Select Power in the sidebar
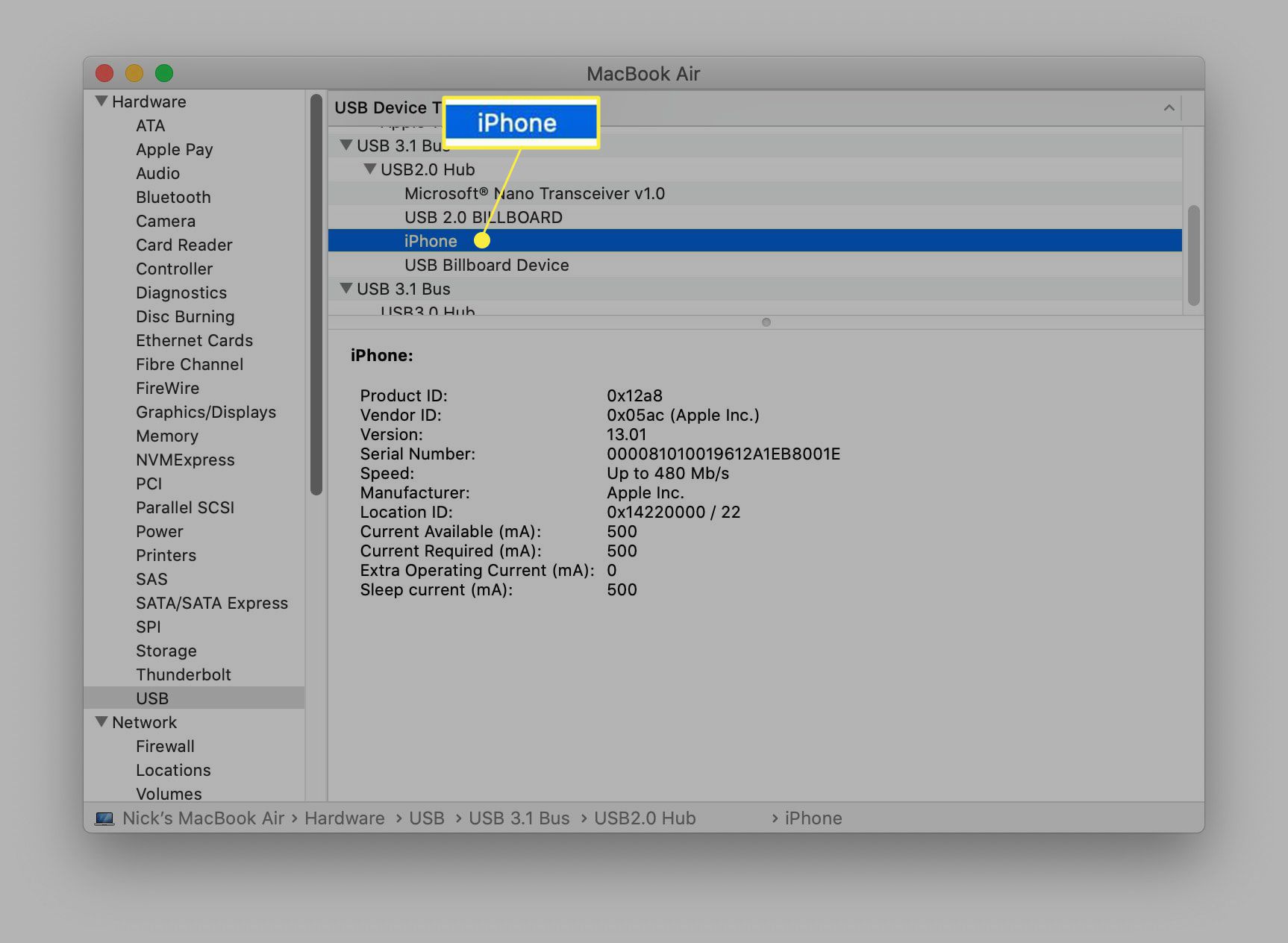 click(x=159, y=531)
